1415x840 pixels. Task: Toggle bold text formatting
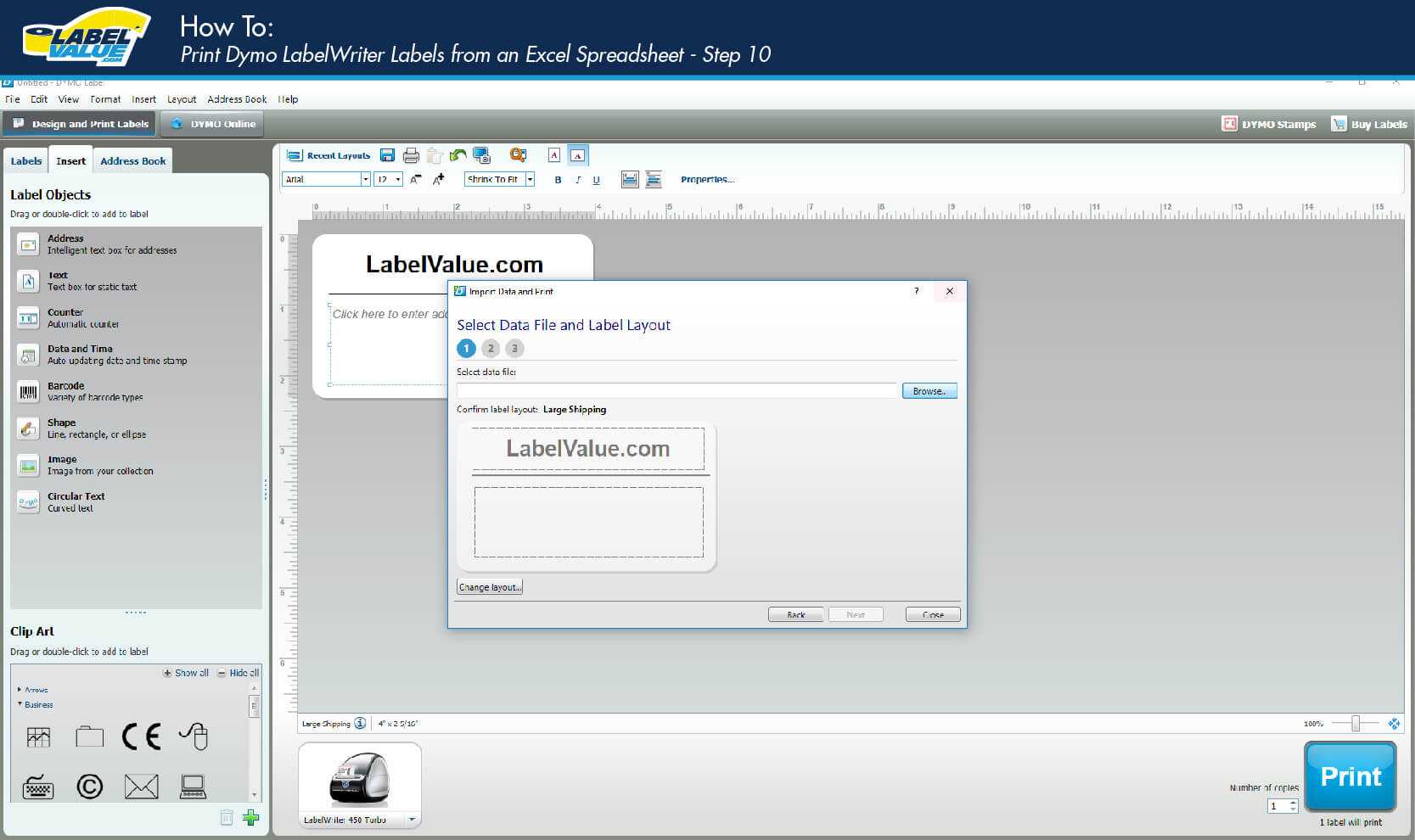click(558, 180)
